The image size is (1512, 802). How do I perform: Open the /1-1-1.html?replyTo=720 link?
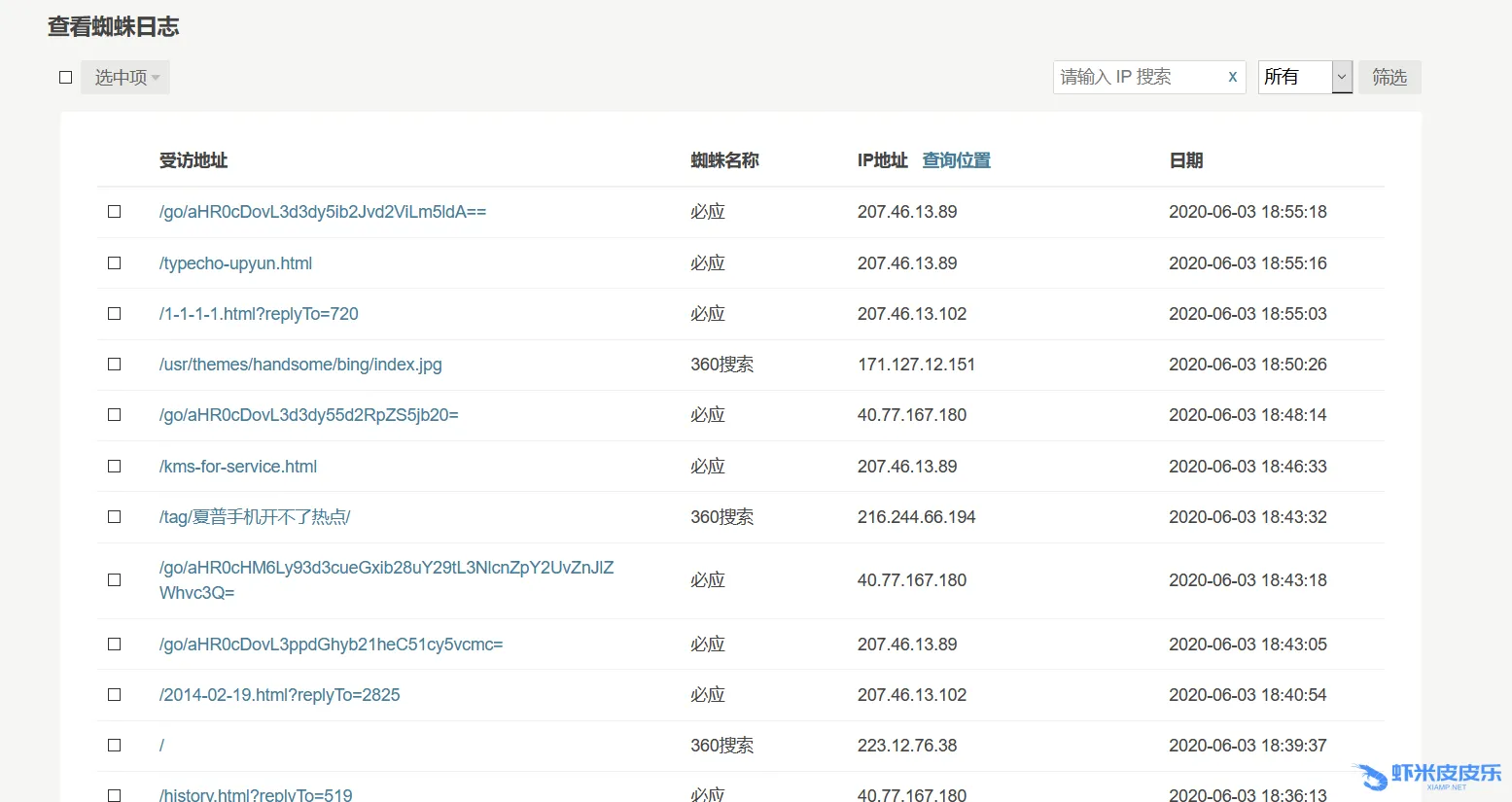259,314
